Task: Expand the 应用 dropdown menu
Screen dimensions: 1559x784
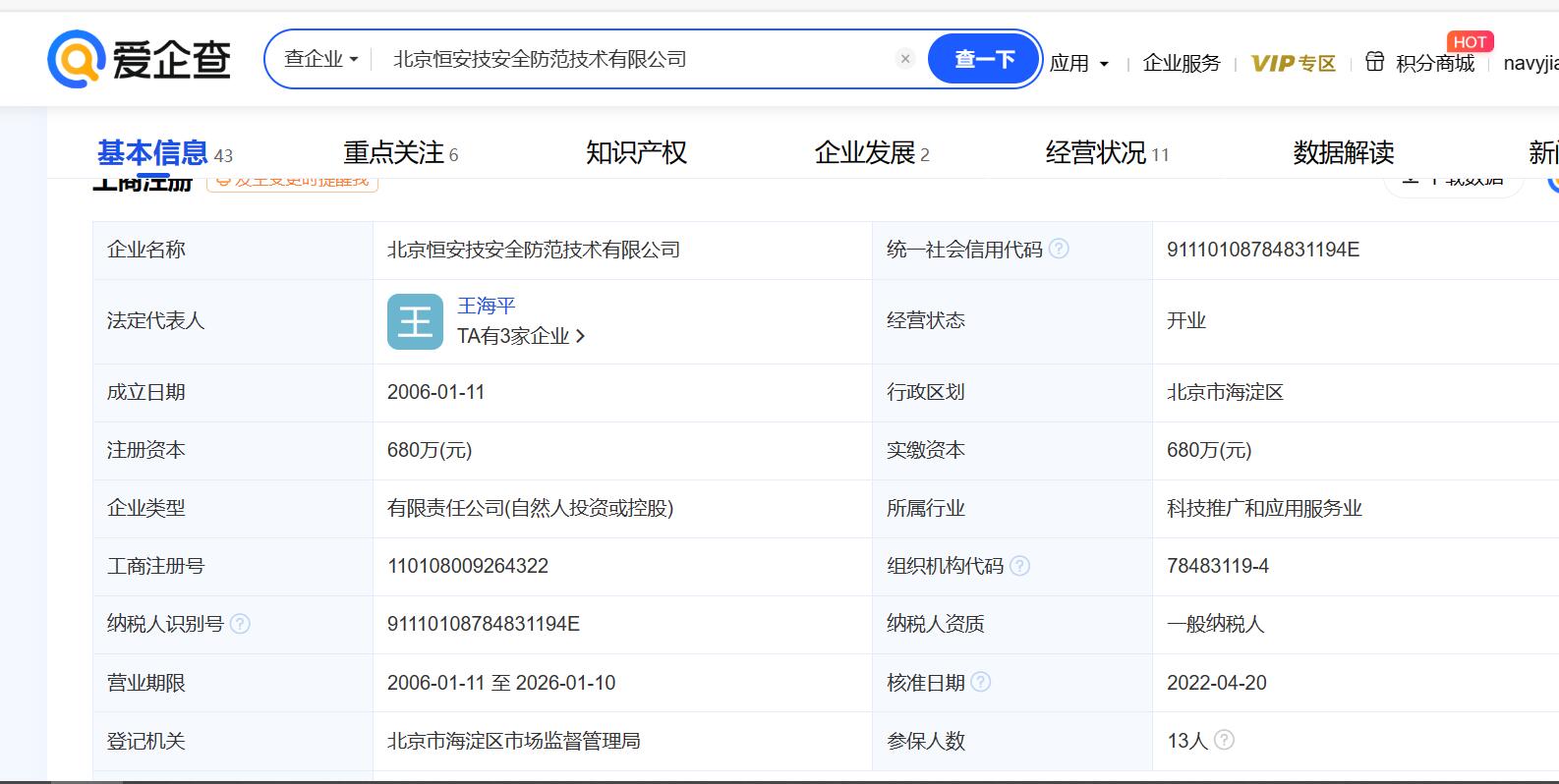Action: [x=1078, y=63]
